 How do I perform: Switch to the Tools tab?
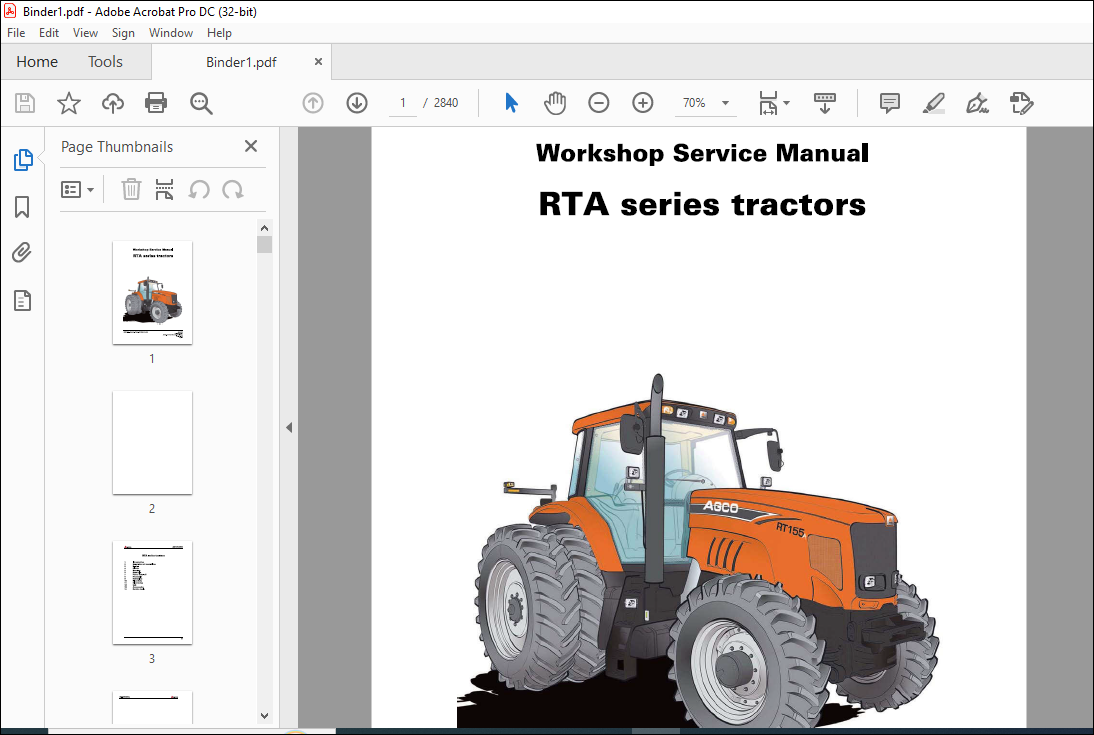tap(105, 62)
